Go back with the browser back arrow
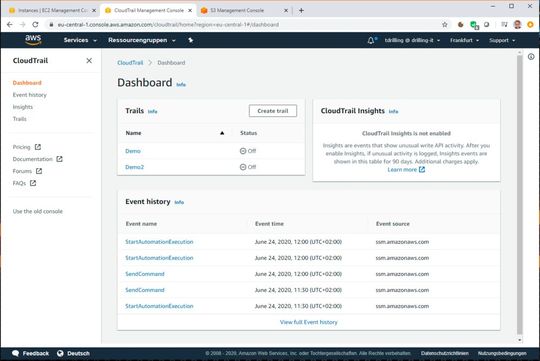 click(10, 24)
